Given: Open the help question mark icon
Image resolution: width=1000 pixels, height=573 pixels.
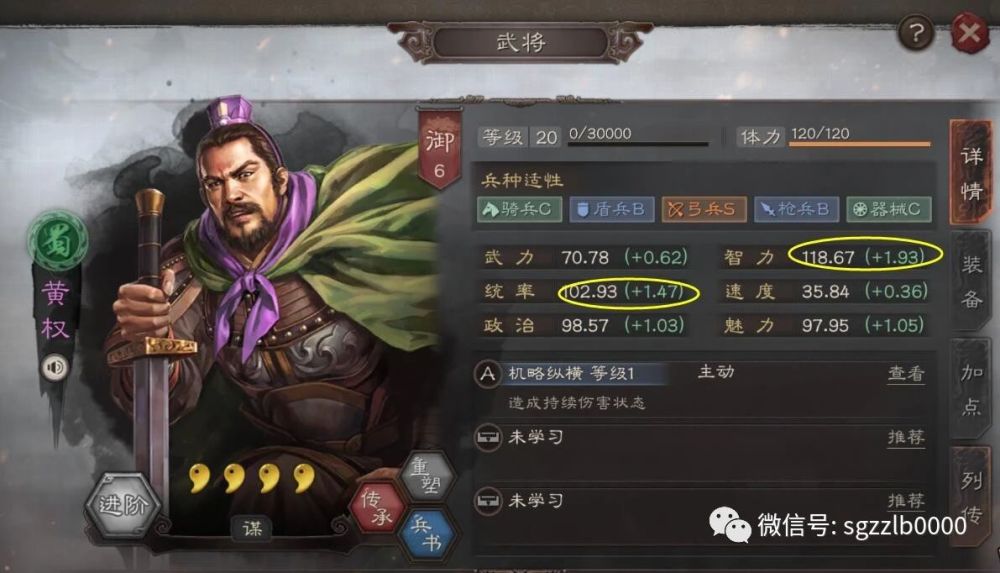Looking at the screenshot, I should click(916, 31).
